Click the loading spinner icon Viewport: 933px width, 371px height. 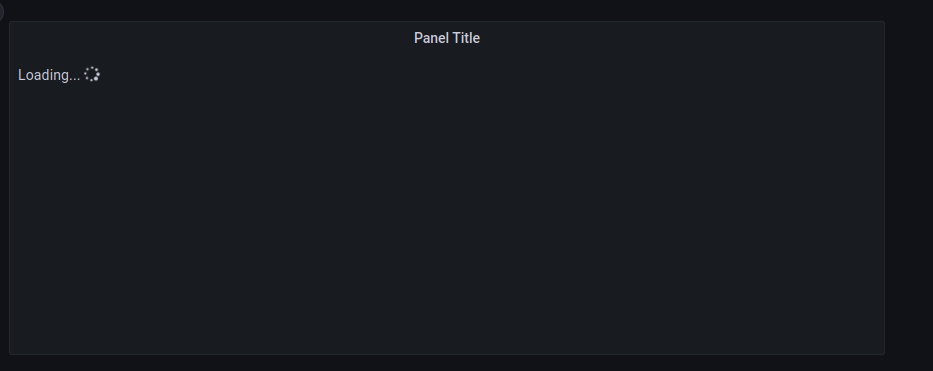click(x=92, y=74)
